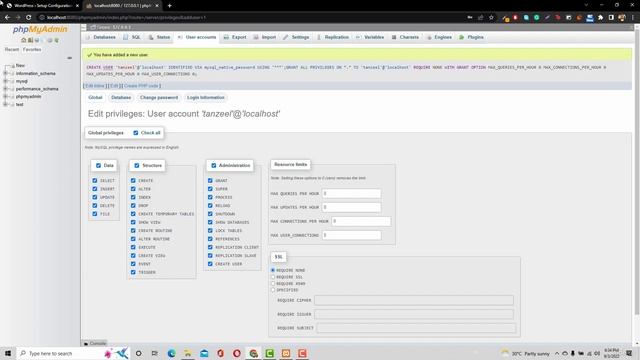Click the browser profile avatar
Image resolution: width=640 pixels, height=360 pixels.
[622, 18]
